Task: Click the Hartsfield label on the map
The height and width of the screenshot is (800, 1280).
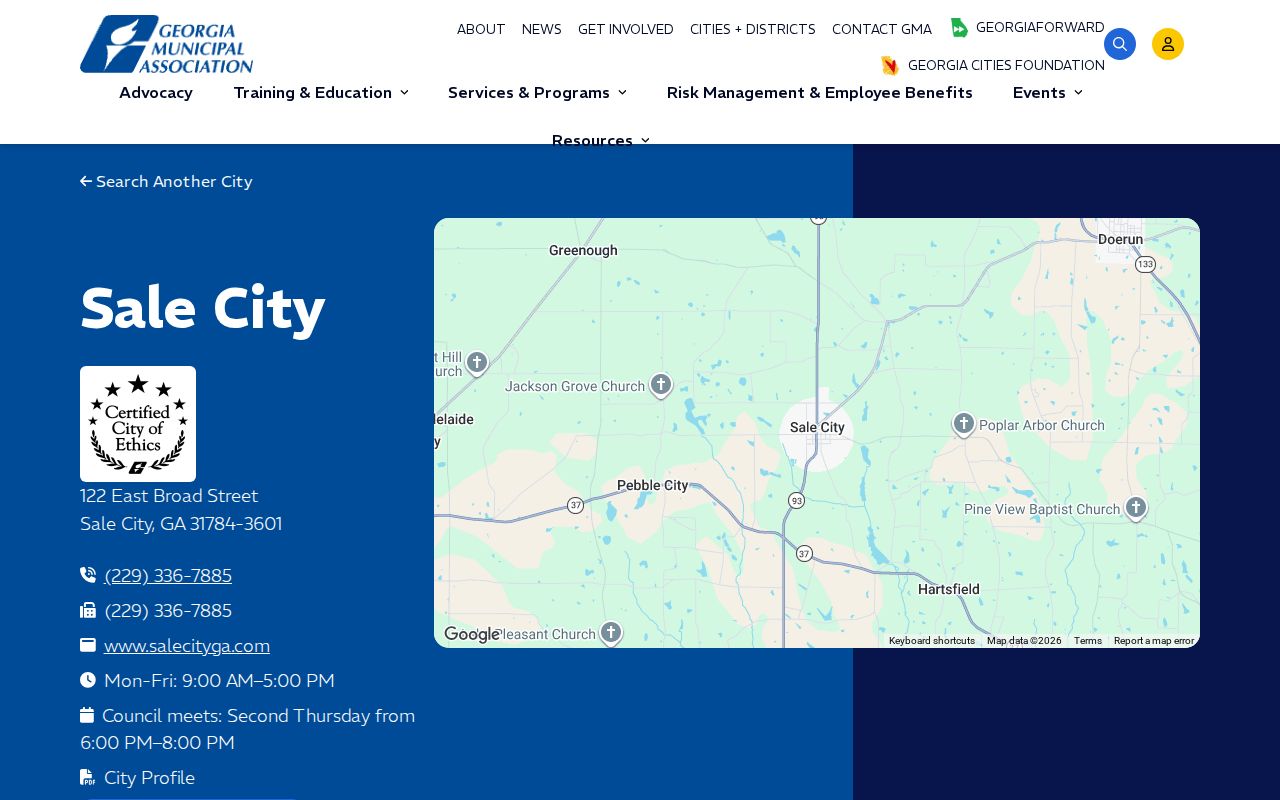Action: click(x=949, y=589)
